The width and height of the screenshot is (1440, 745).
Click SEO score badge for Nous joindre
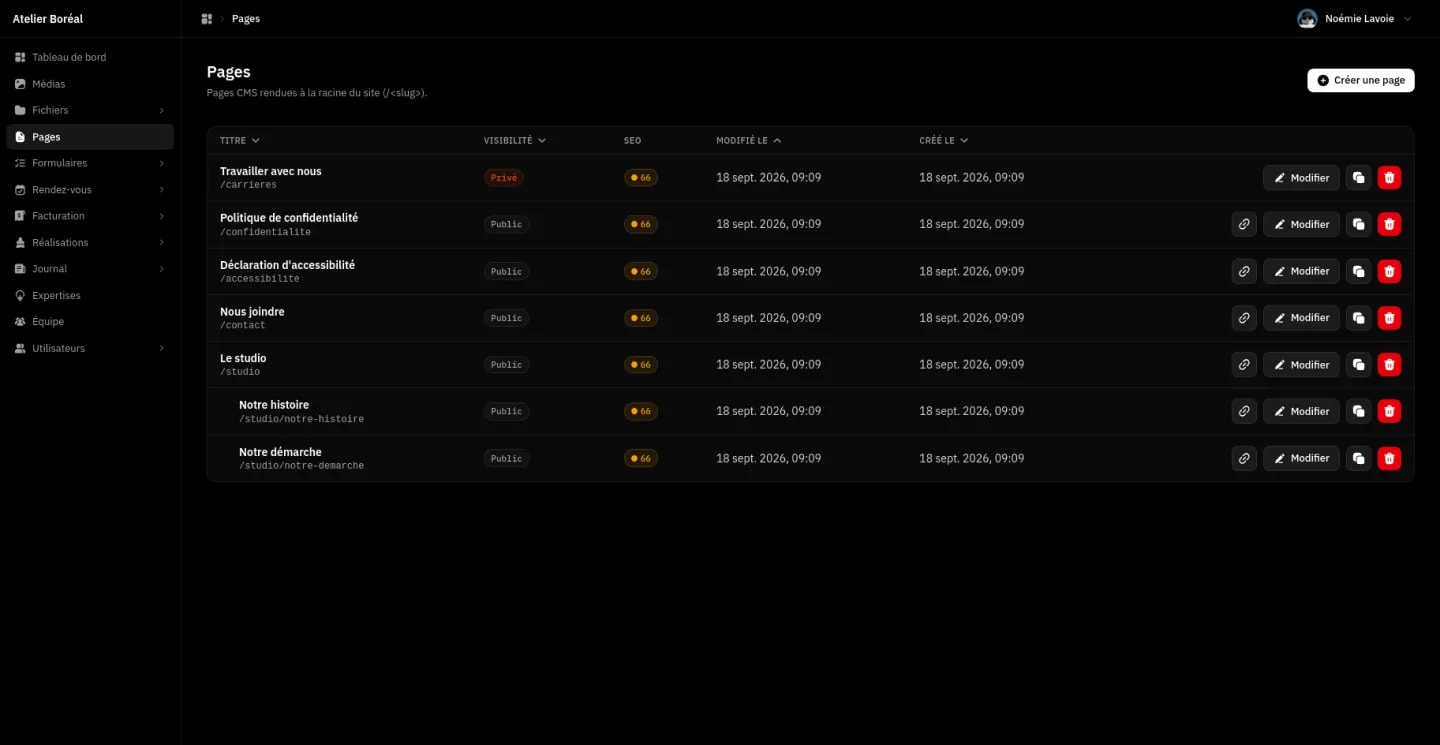[641, 318]
